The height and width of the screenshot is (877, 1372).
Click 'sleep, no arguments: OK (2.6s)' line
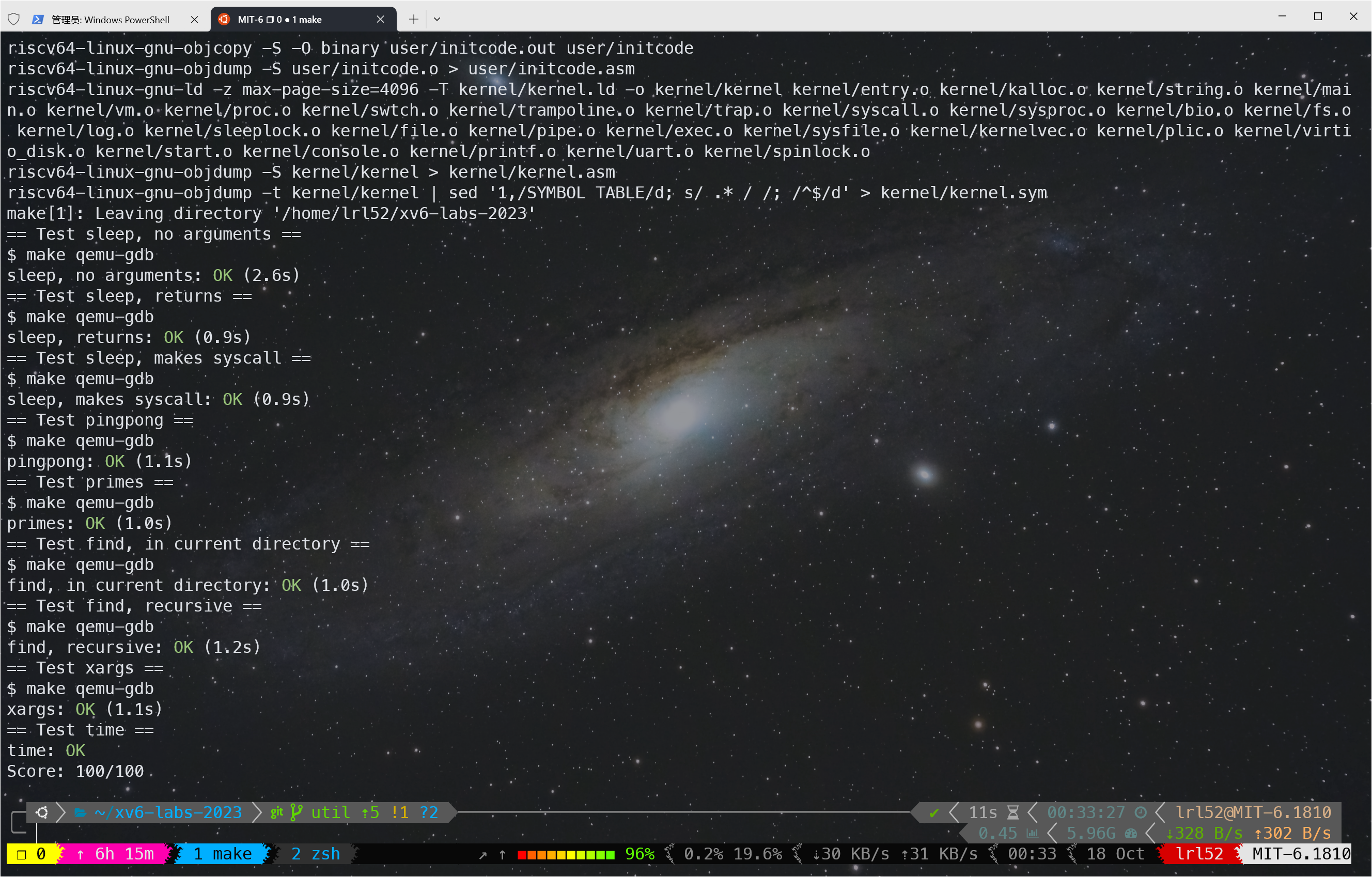tap(153, 275)
